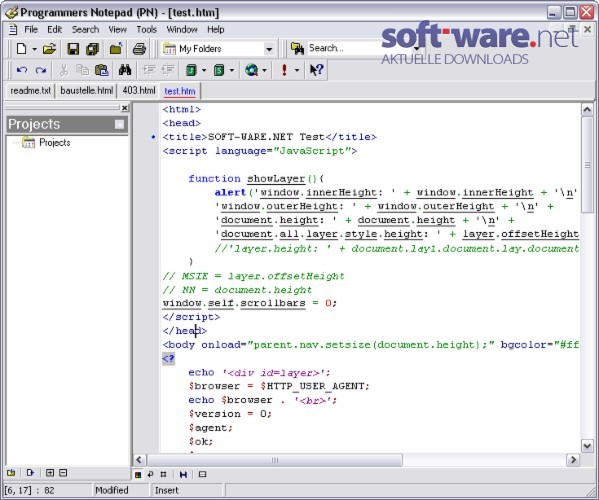Viewport: 599px width, 500px height.
Task: Click the horizontal scrollbar thumb
Action: (x=274, y=460)
